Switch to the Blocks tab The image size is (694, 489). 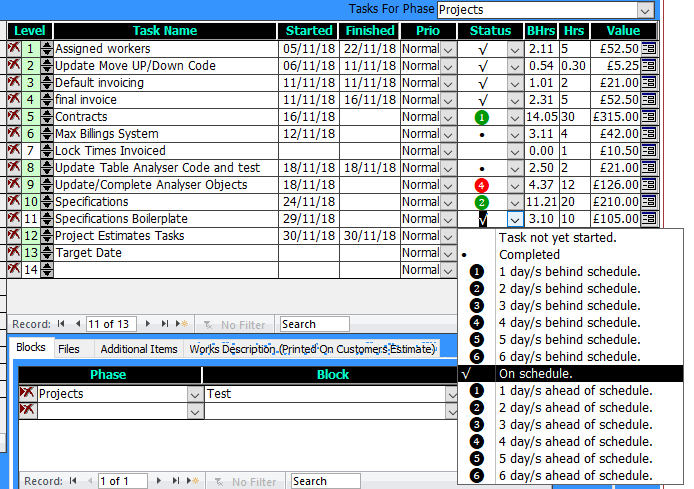31,347
